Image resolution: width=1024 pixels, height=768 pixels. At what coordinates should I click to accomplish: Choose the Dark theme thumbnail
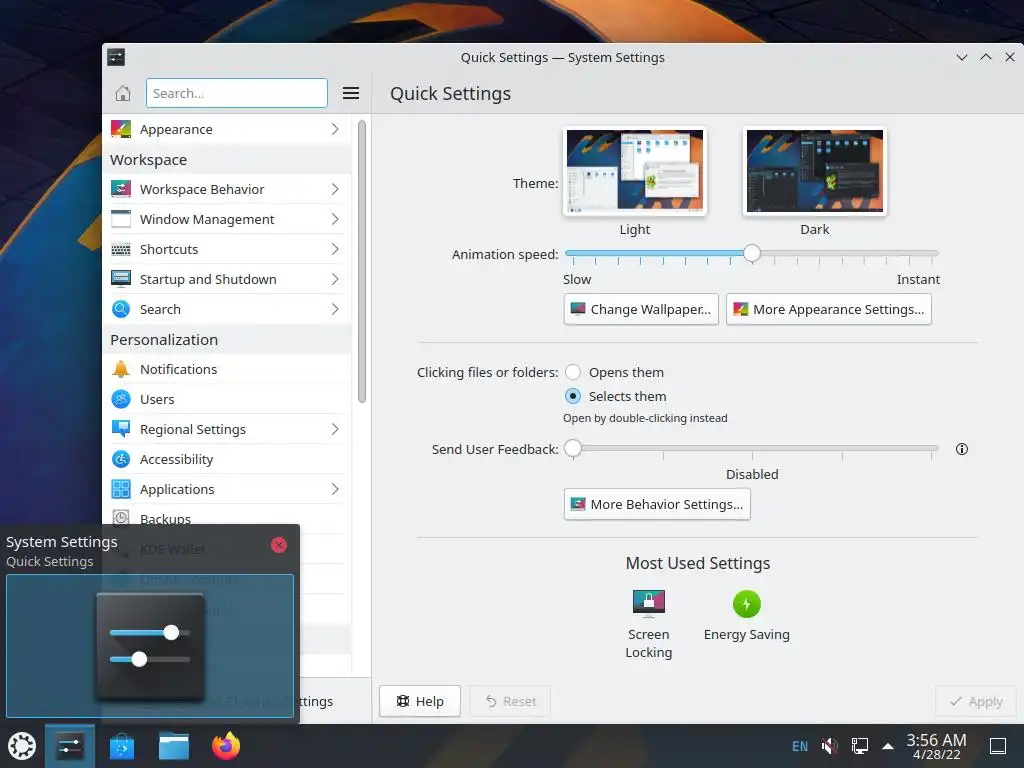click(x=814, y=170)
